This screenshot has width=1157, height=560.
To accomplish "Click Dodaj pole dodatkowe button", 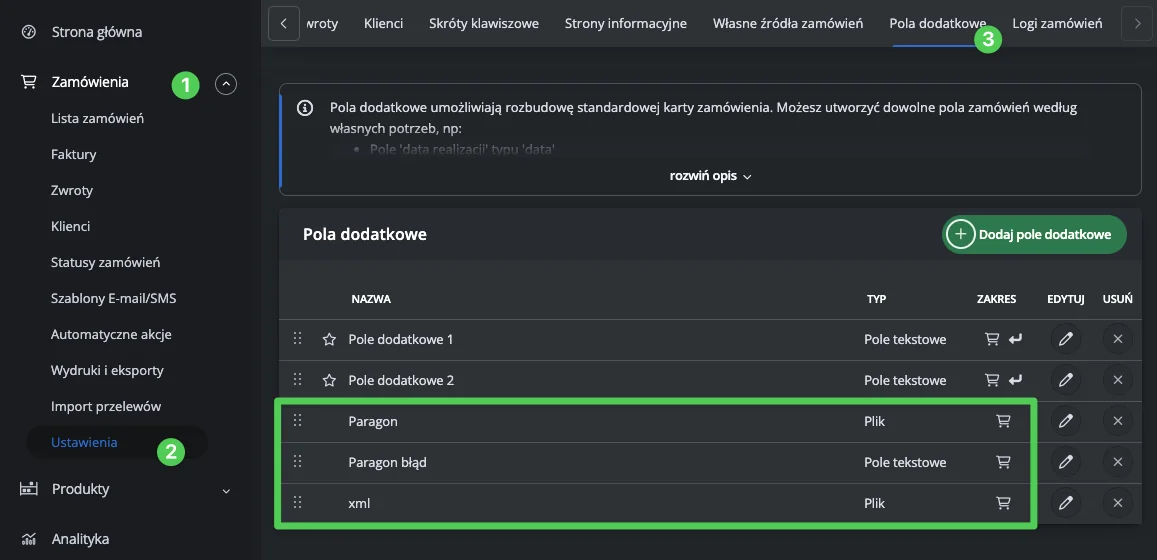I will click(1035, 235).
